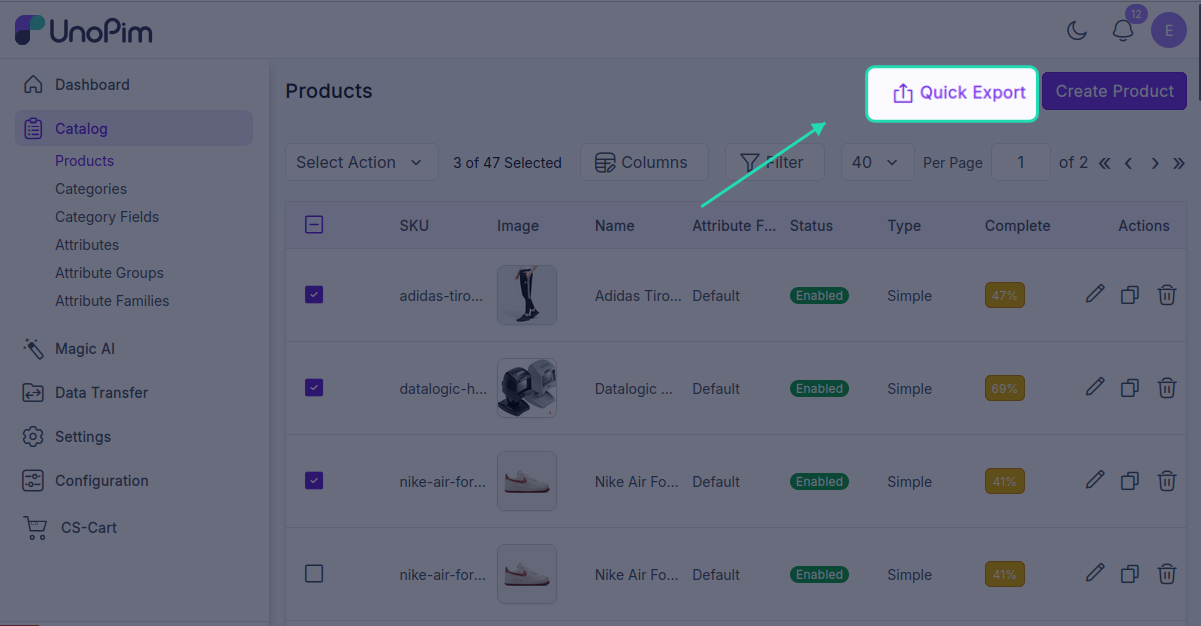Go to Attribute Groups submenu link
Viewport: 1201px width, 626px height.
pos(109,273)
